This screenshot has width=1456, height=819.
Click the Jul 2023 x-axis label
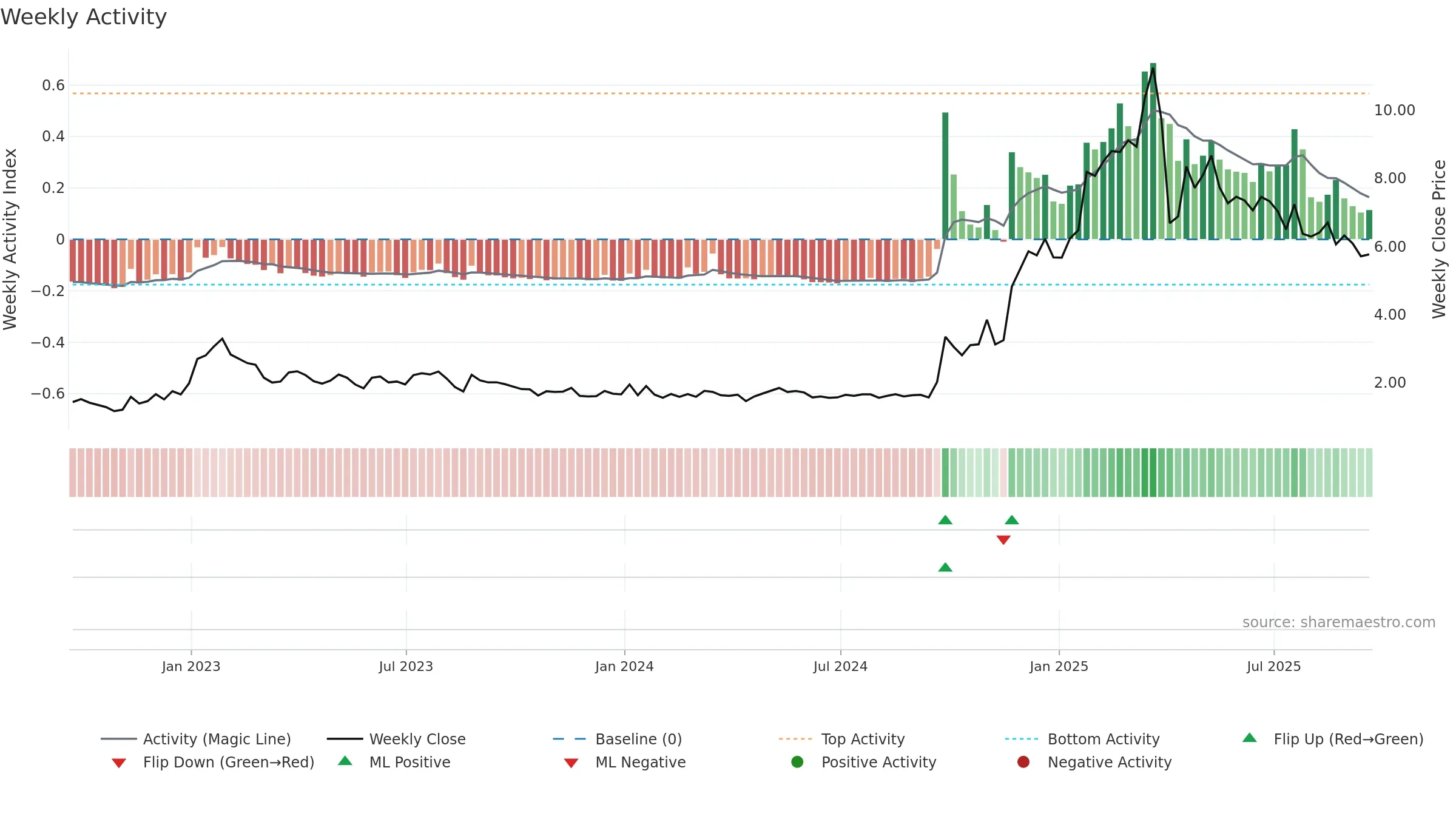(406, 667)
